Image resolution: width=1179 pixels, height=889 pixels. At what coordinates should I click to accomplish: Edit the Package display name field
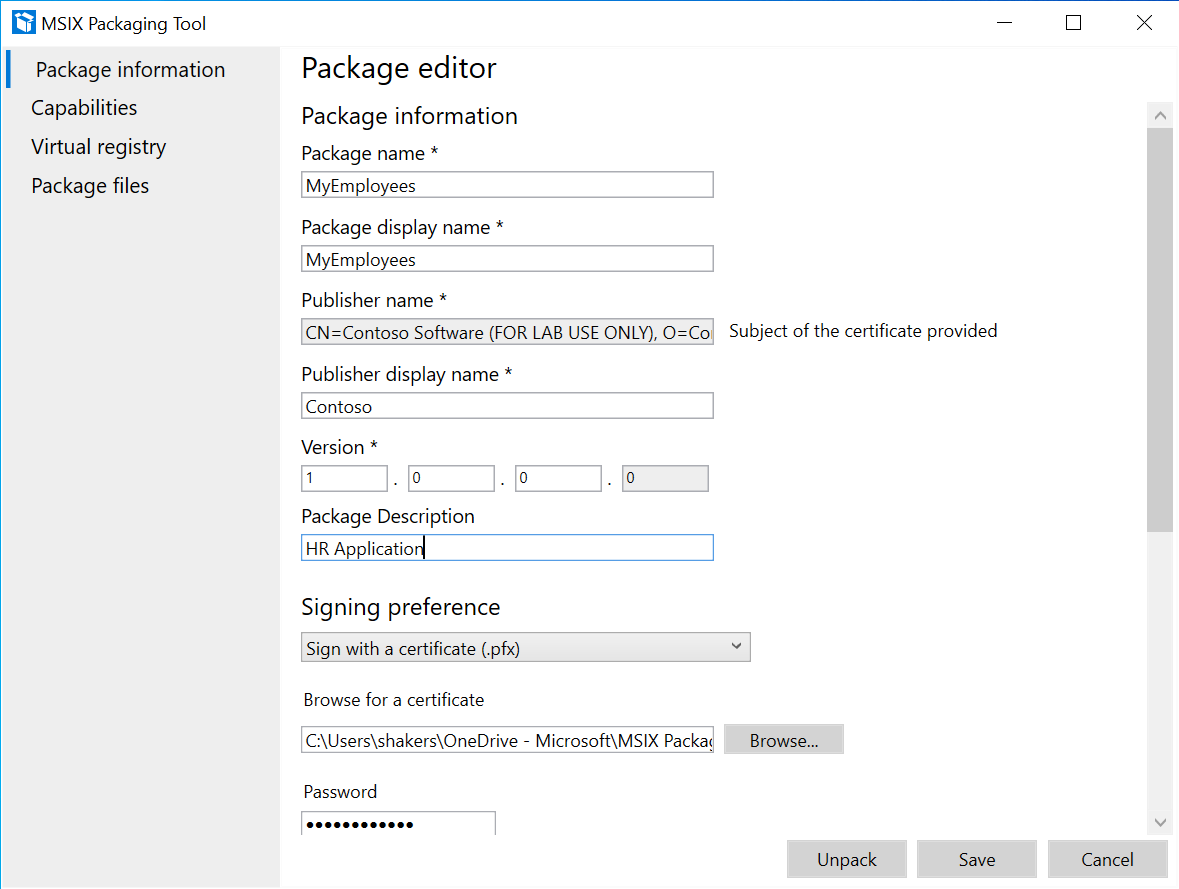[x=506, y=258]
